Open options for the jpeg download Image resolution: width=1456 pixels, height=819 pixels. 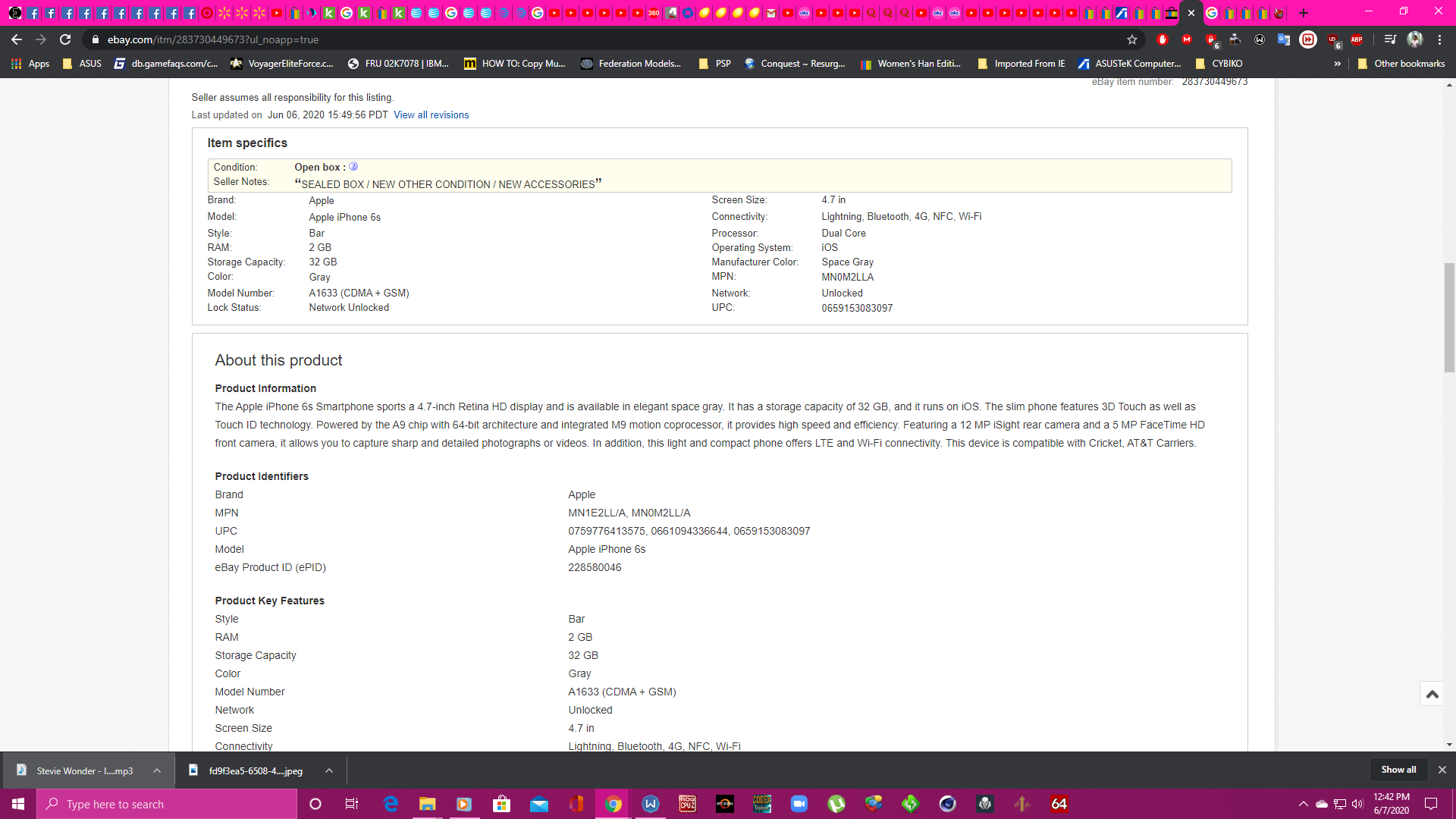click(329, 770)
